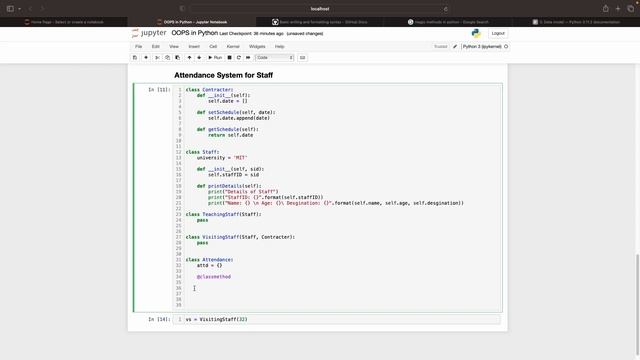This screenshot has width=640, height=360.
Task: Click the Last Checkpoint text
Action: point(251,33)
